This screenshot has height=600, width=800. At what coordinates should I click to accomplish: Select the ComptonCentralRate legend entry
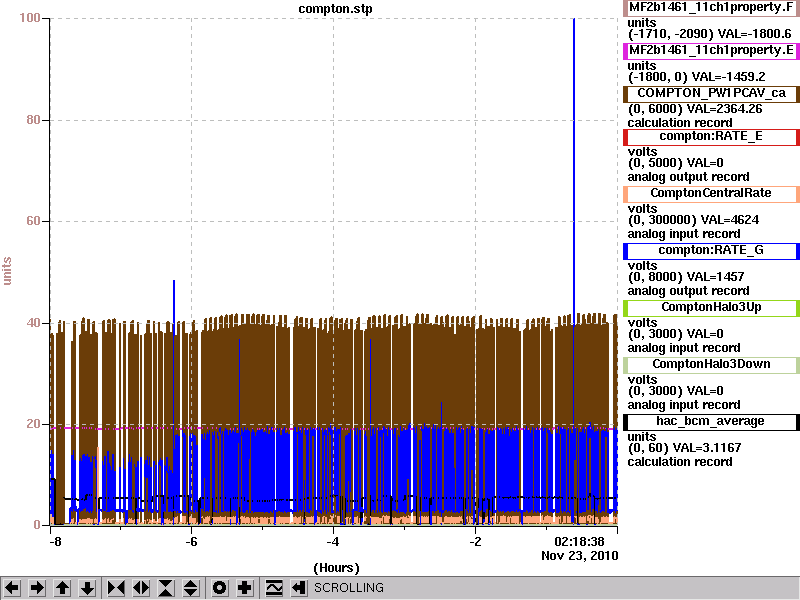pyautogui.click(x=711, y=193)
